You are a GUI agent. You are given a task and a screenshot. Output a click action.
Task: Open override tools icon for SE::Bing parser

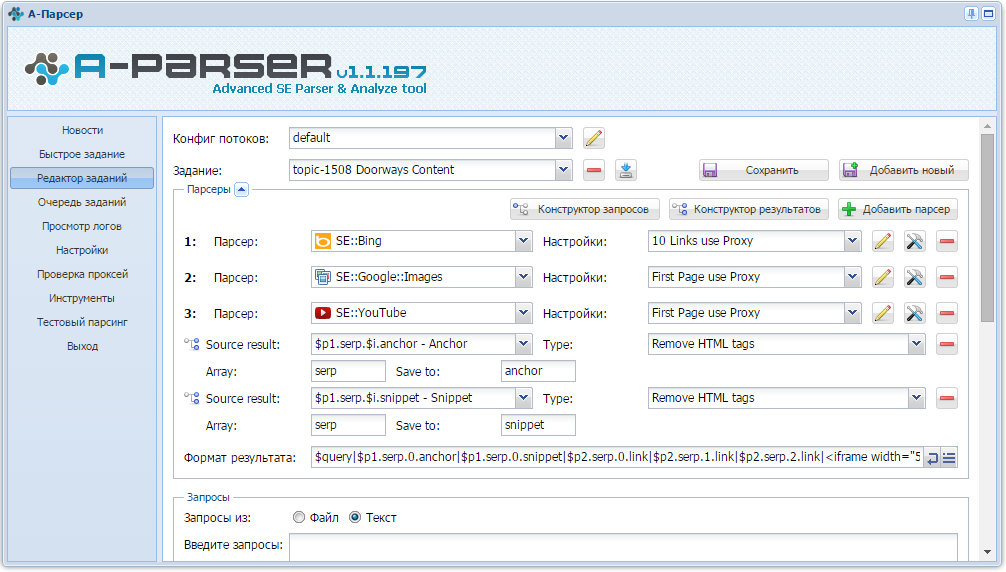tap(914, 242)
